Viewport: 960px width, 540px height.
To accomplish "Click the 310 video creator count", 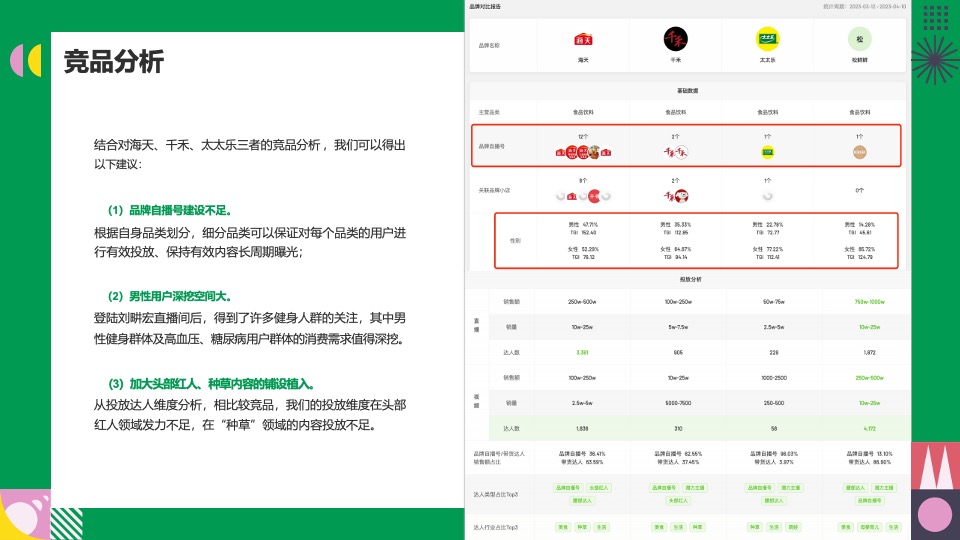I will [678, 429].
